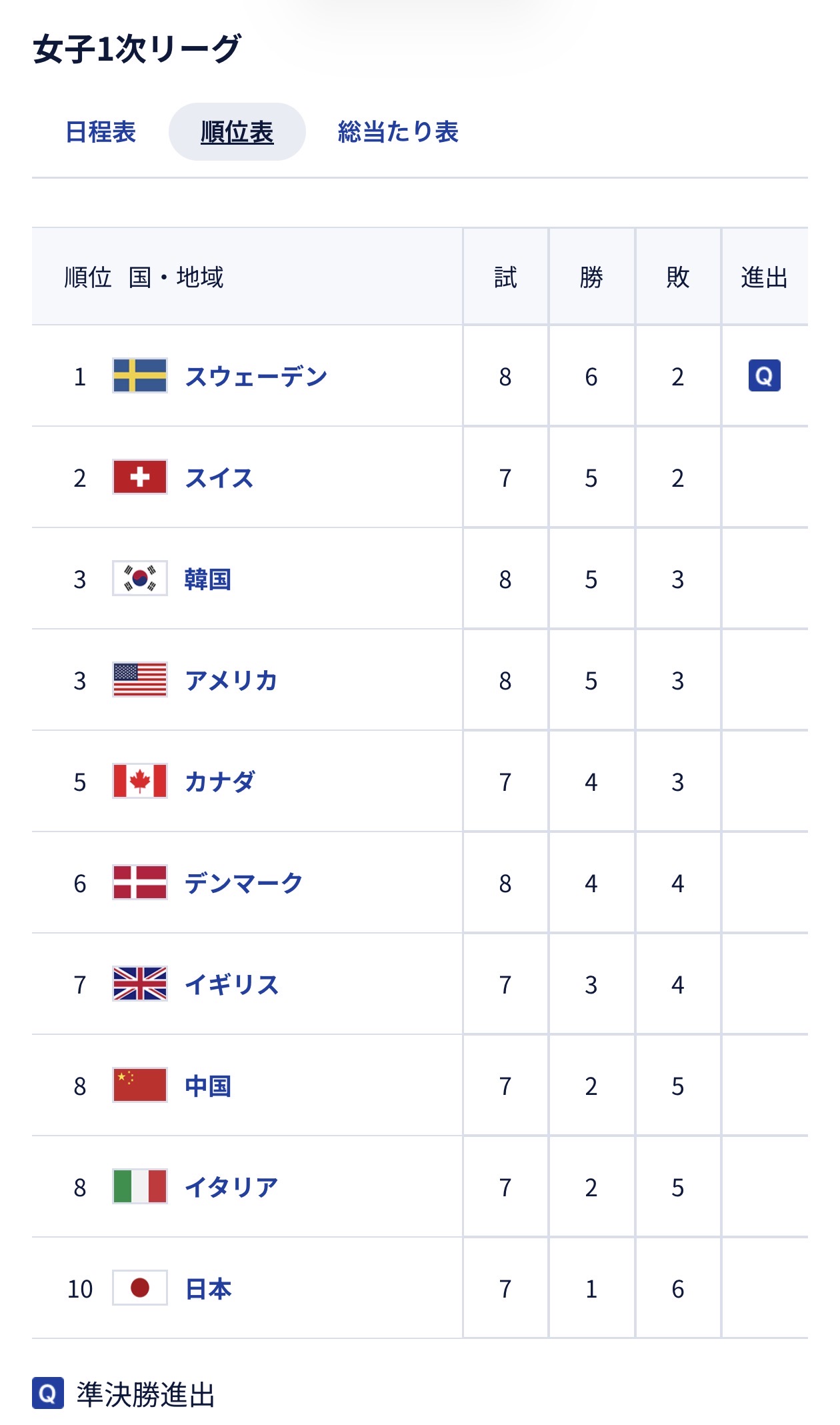Click the Q badge in Sweden's row
The height and width of the screenshot is (1425, 840).
point(764,375)
